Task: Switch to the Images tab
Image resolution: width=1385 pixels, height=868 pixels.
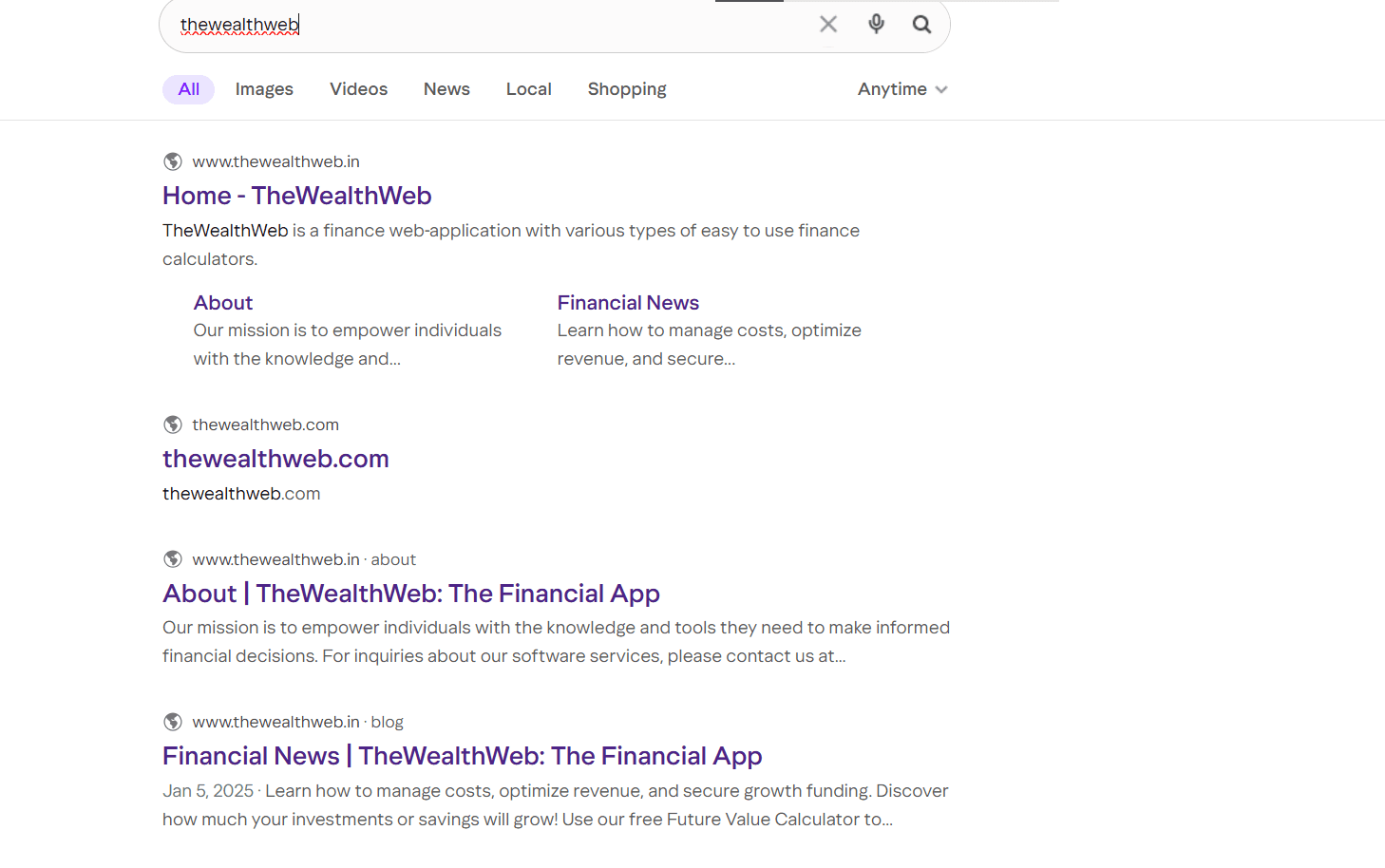Action: tap(264, 88)
